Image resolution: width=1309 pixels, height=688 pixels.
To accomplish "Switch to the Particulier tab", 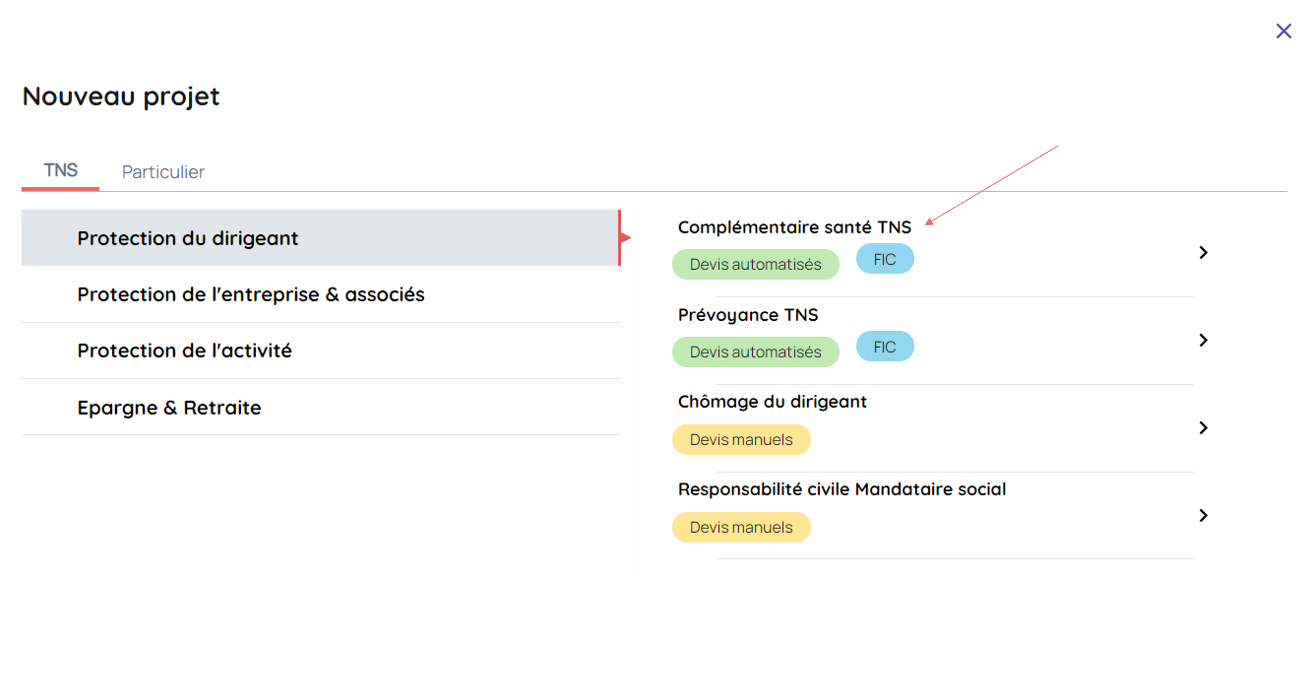I will 163,172.
